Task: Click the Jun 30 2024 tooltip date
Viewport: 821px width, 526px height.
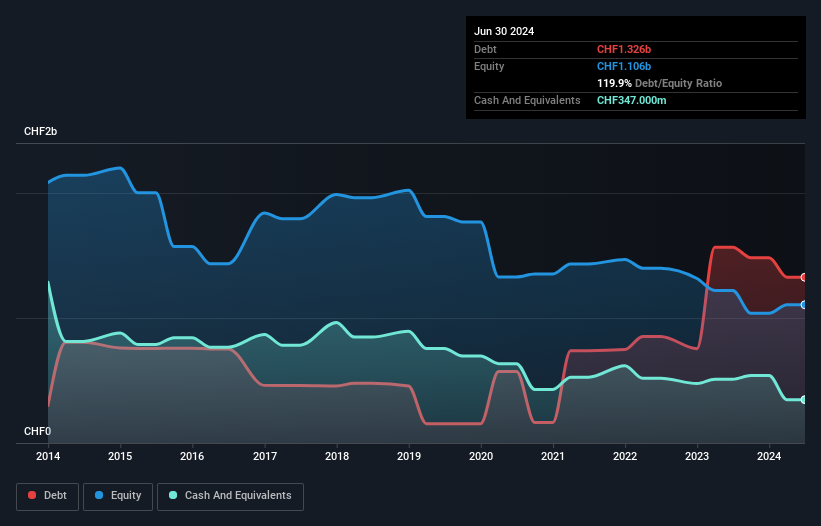Action: coord(504,31)
